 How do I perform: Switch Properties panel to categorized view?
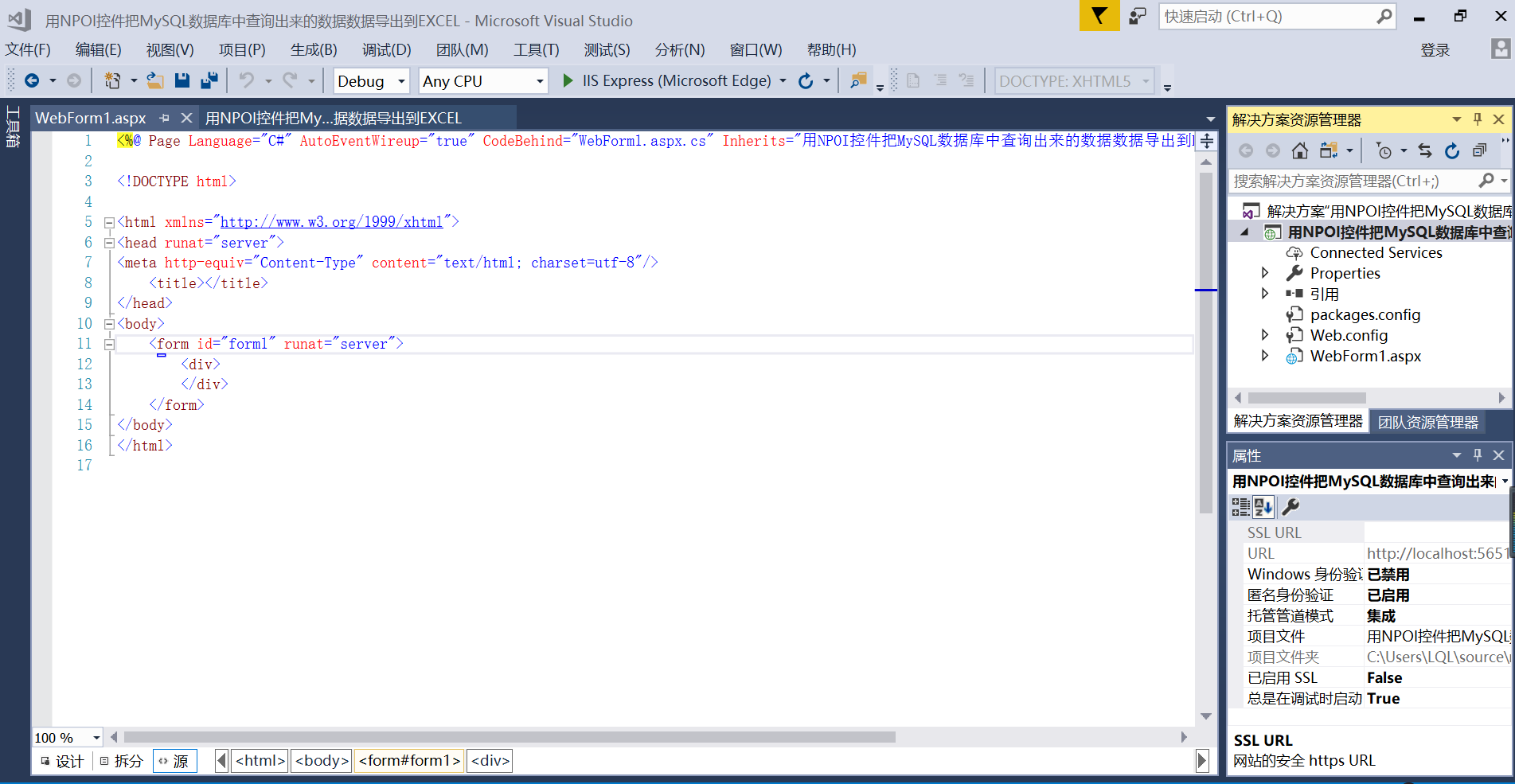[x=1240, y=507]
